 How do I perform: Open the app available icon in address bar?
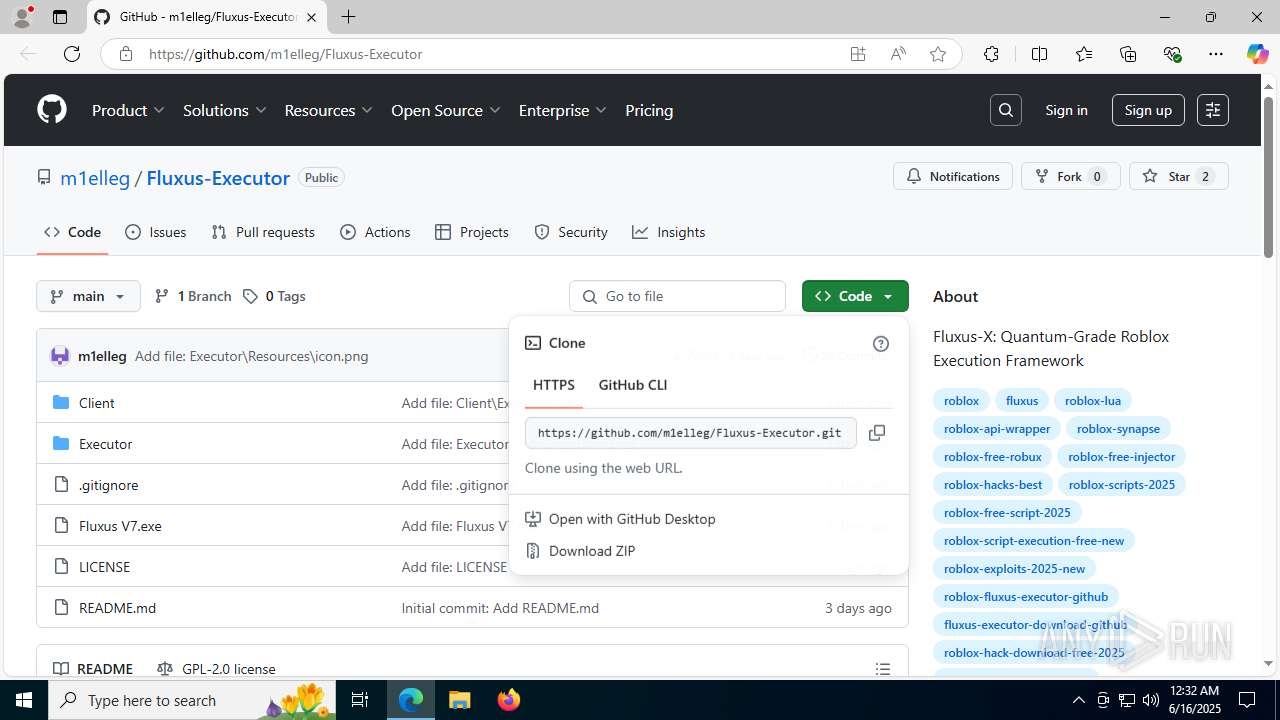[x=858, y=54]
